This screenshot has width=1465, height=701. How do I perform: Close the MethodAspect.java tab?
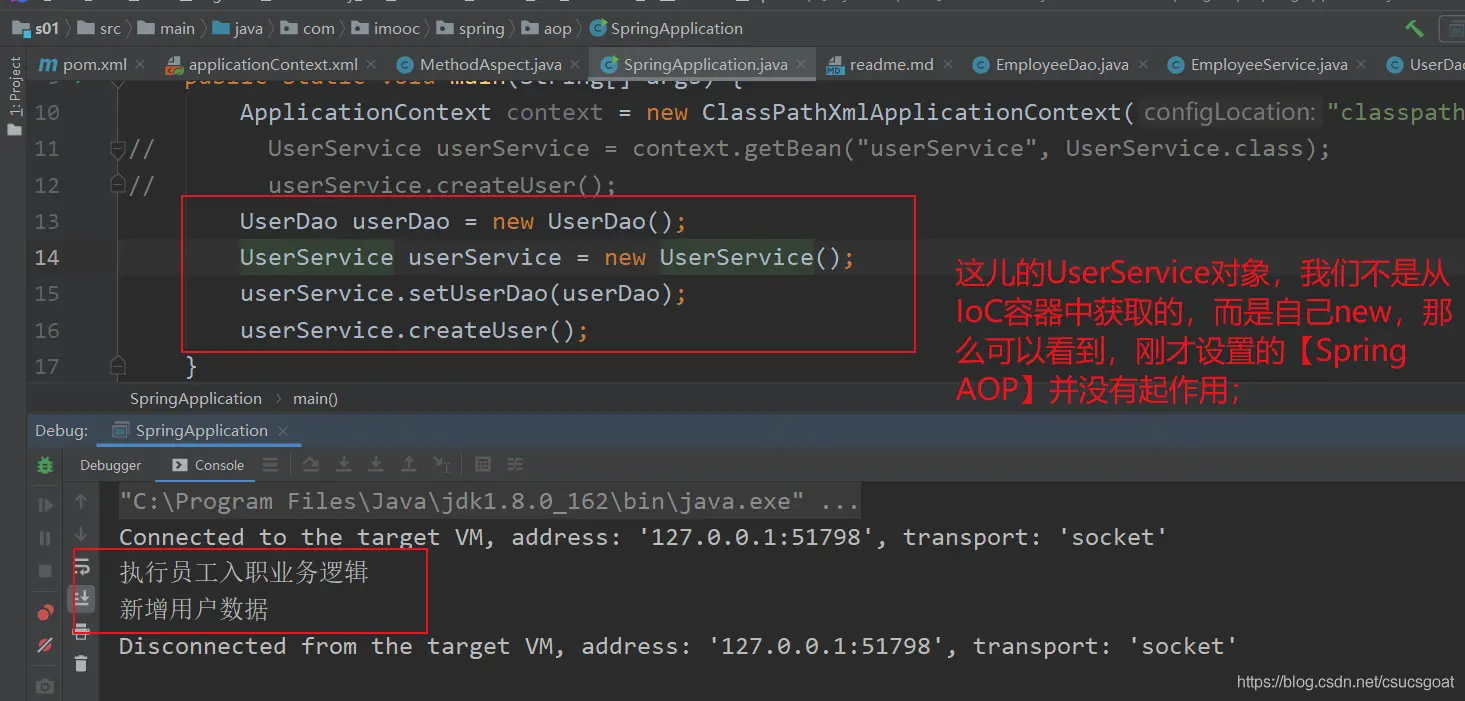(574, 64)
